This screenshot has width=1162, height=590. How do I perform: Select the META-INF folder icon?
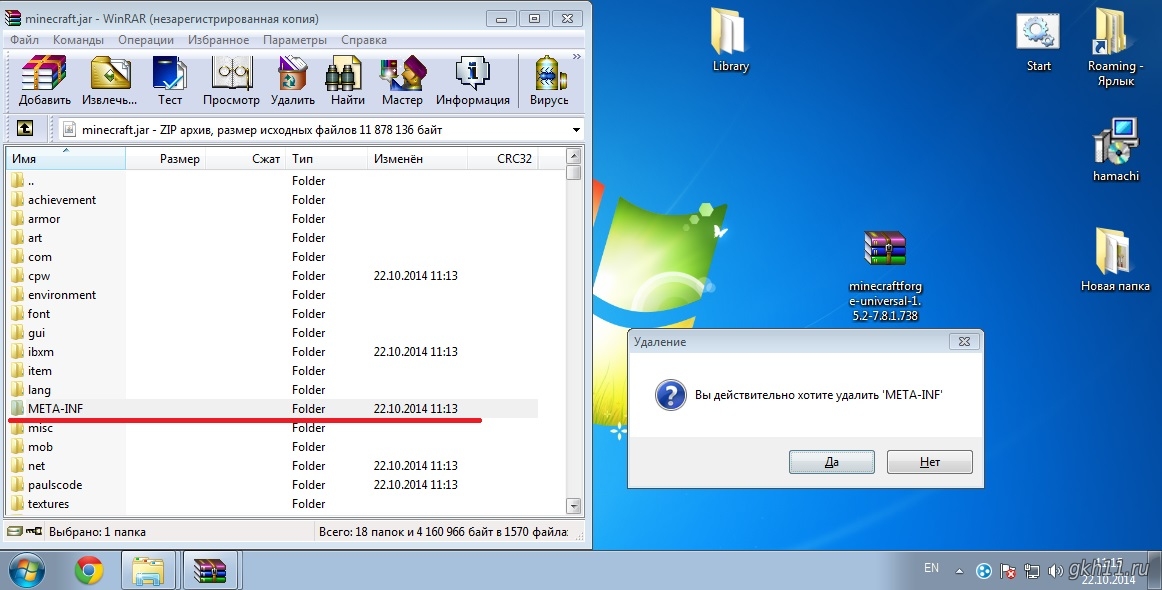pyautogui.click(x=18, y=408)
